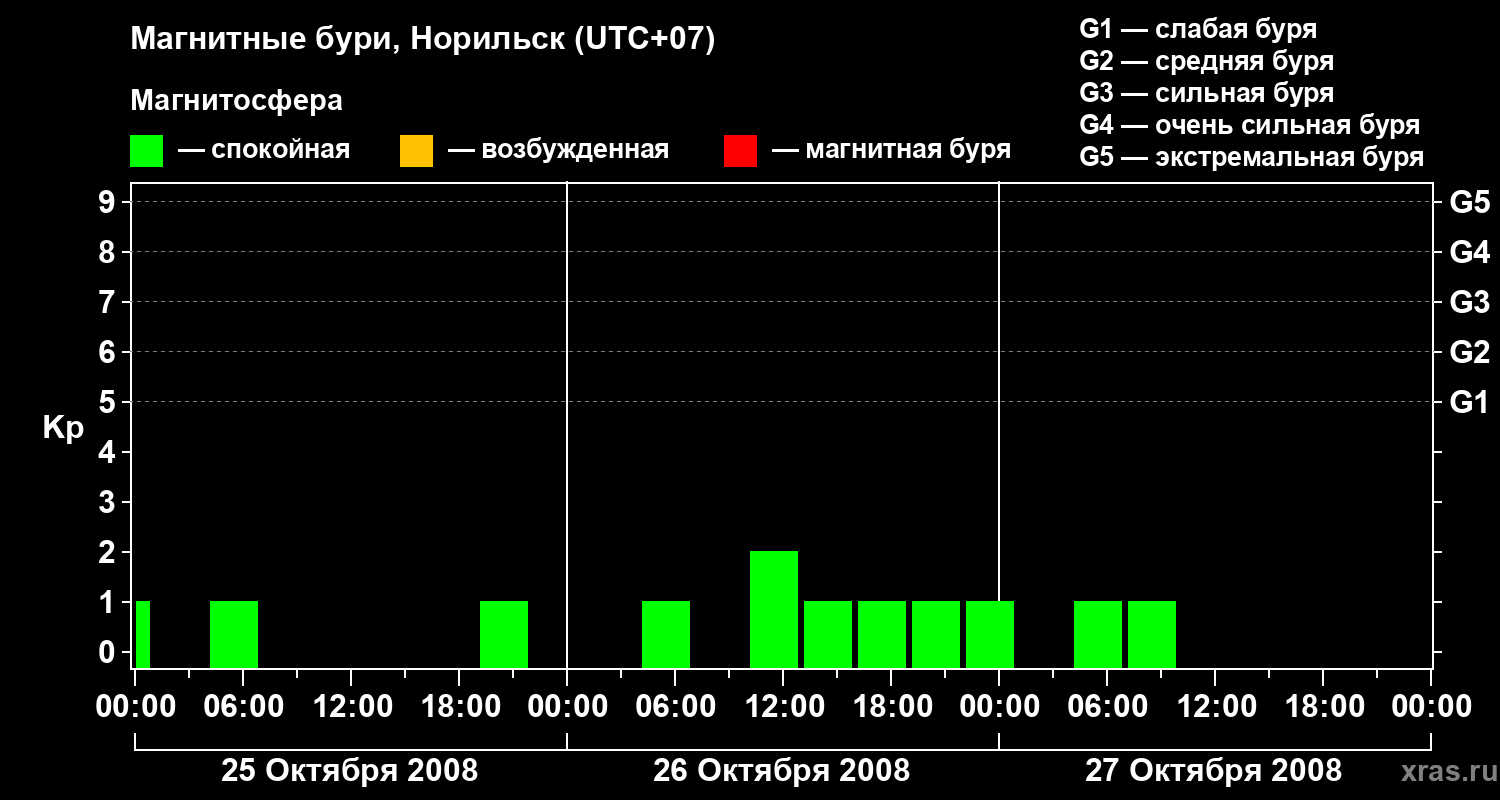Click the green 'спокойная' legend swatch
This screenshot has height=800, width=1500.
point(147,151)
